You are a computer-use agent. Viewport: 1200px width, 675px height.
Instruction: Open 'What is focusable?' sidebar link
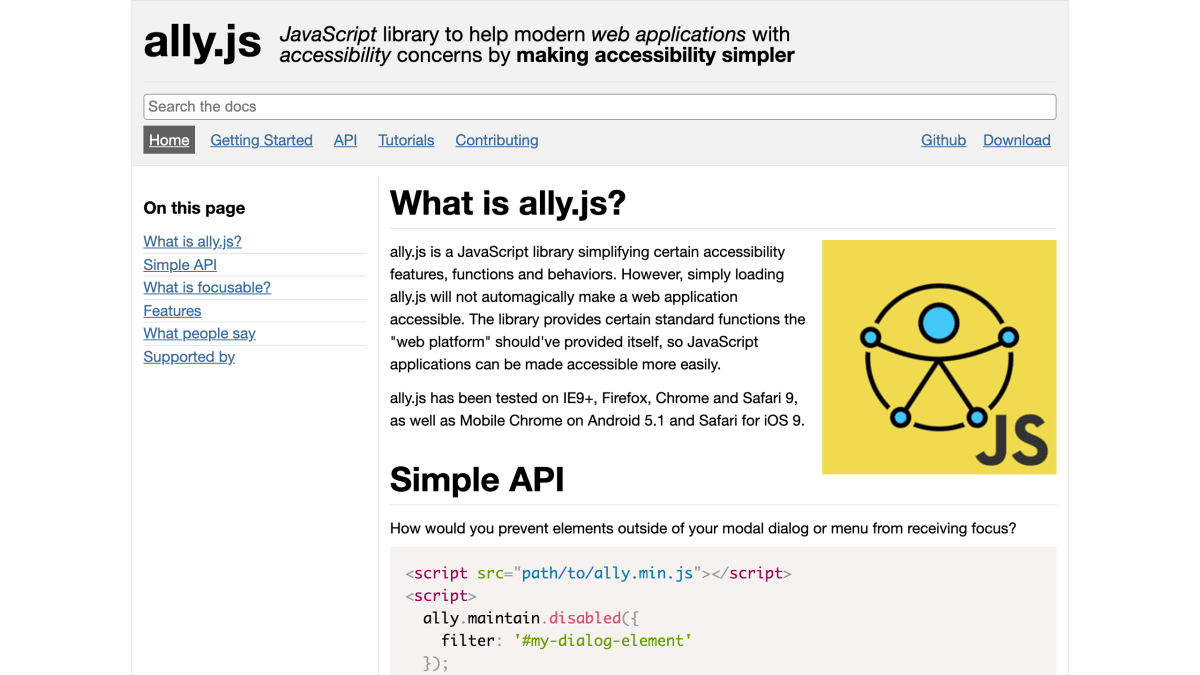(207, 287)
